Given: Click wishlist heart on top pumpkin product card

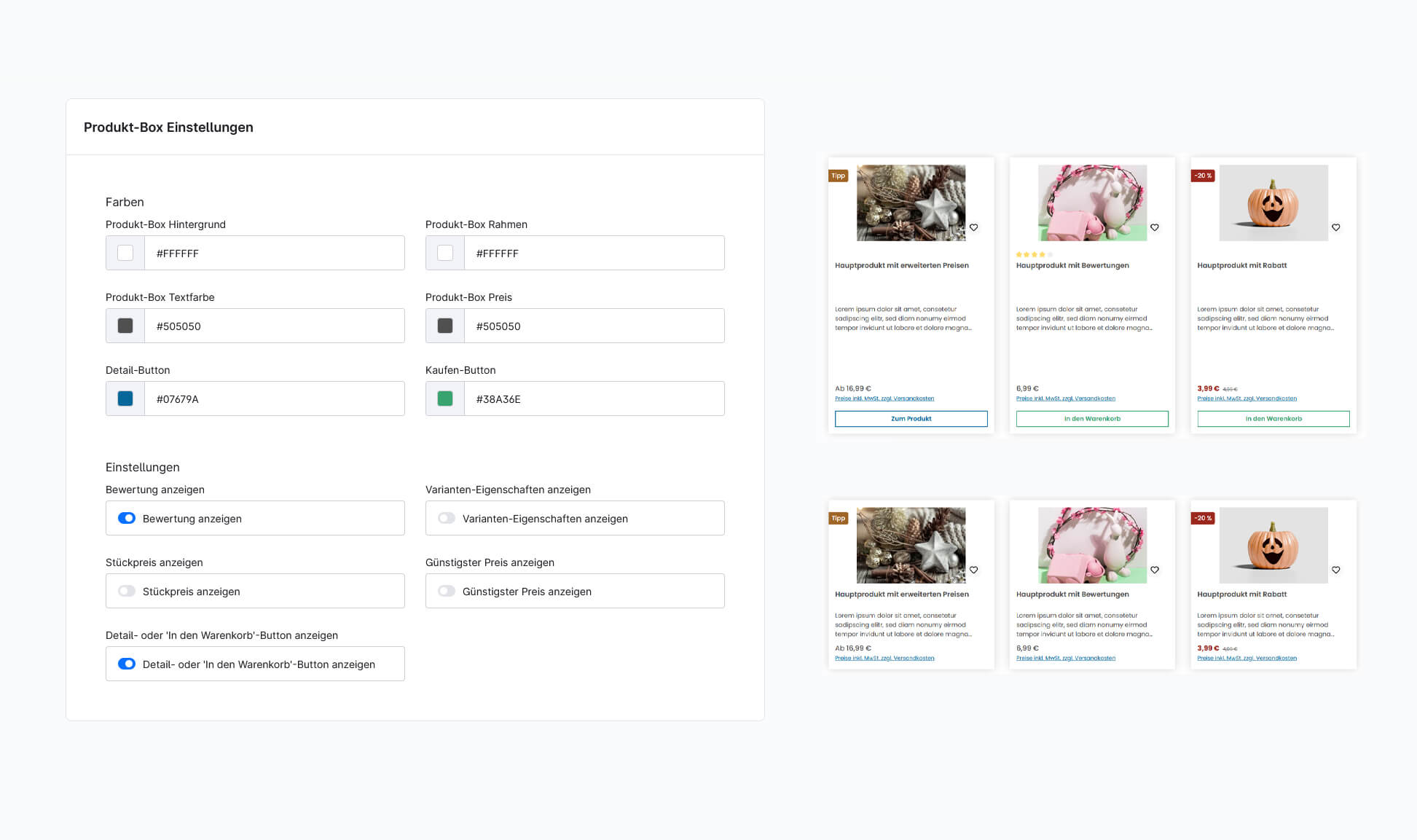Looking at the screenshot, I should click(1336, 227).
